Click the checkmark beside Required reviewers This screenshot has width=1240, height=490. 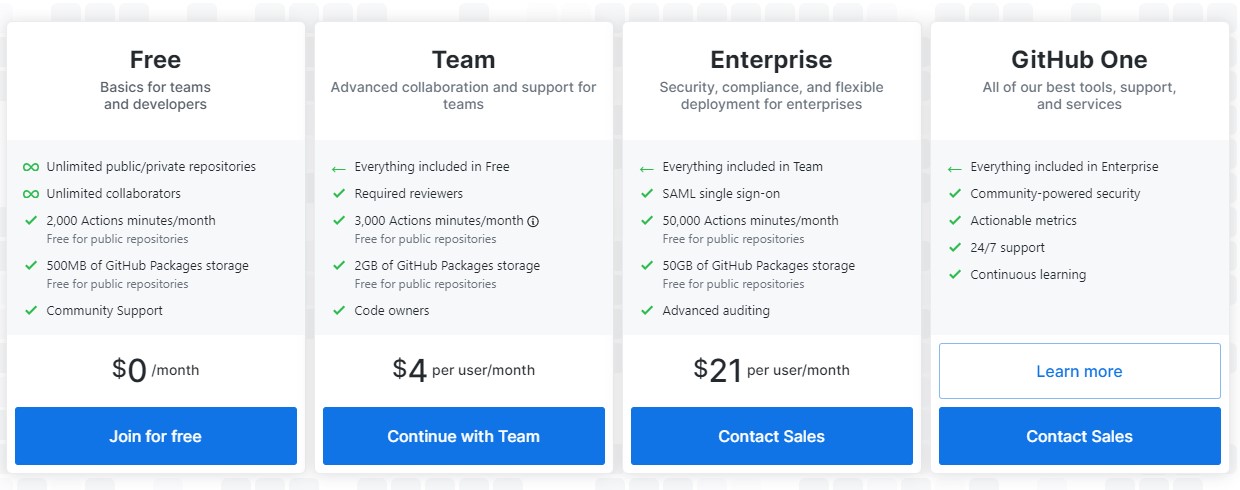point(339,194)
